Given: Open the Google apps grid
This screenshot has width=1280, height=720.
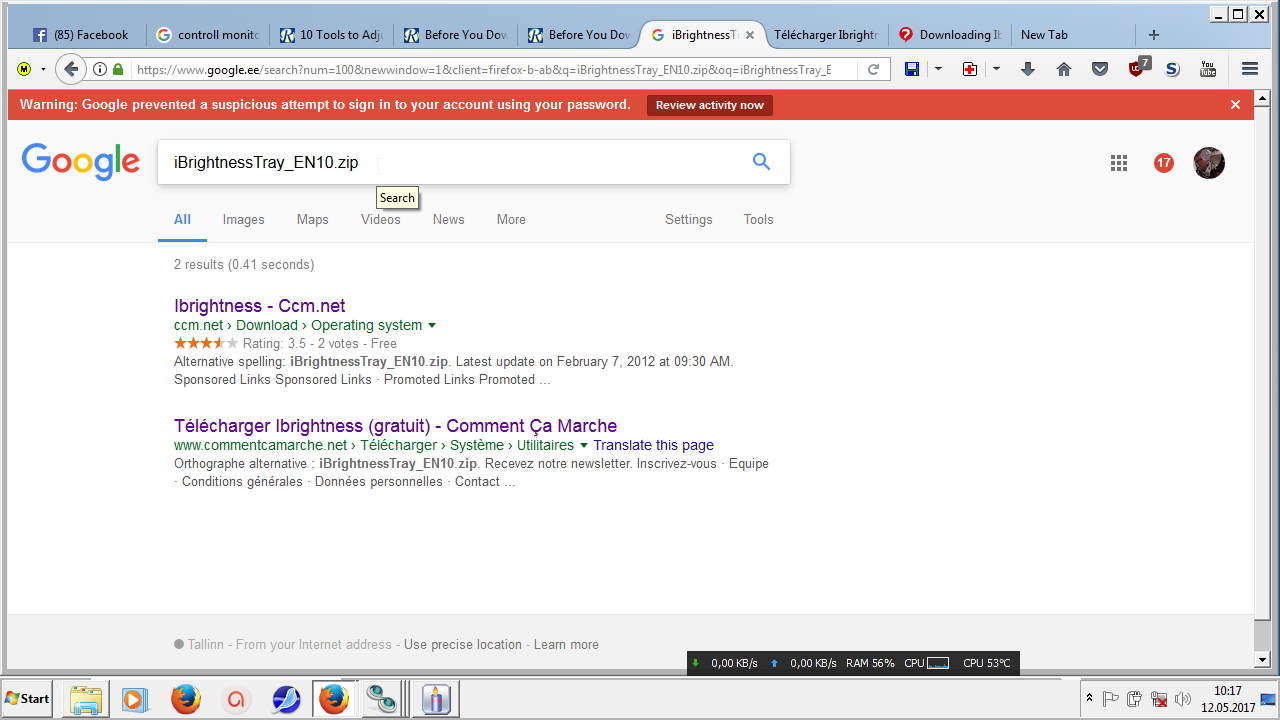Looking at the screenshot, I should coord(1119,163).
